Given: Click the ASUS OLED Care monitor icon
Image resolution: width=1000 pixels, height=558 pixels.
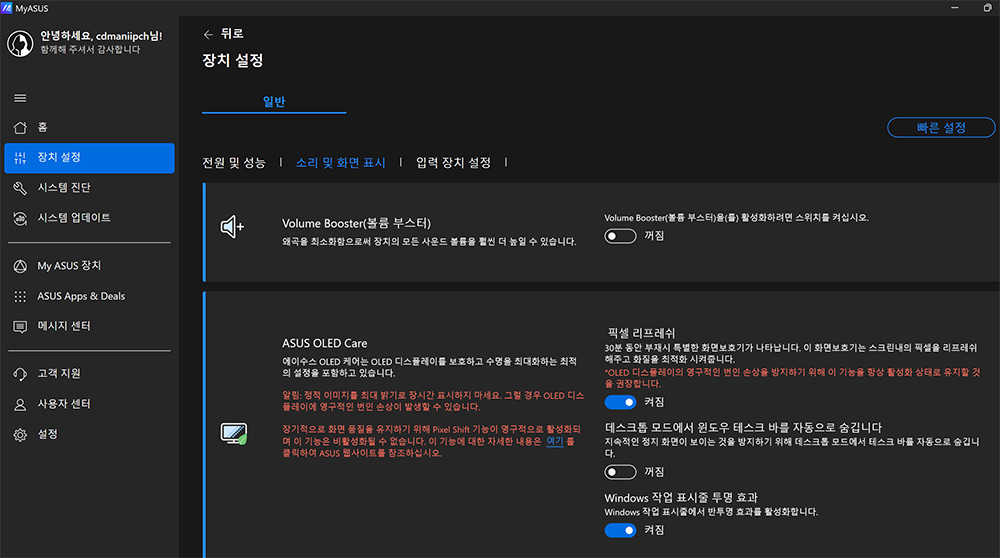Looking at the screenshot, I should [234, 434].
